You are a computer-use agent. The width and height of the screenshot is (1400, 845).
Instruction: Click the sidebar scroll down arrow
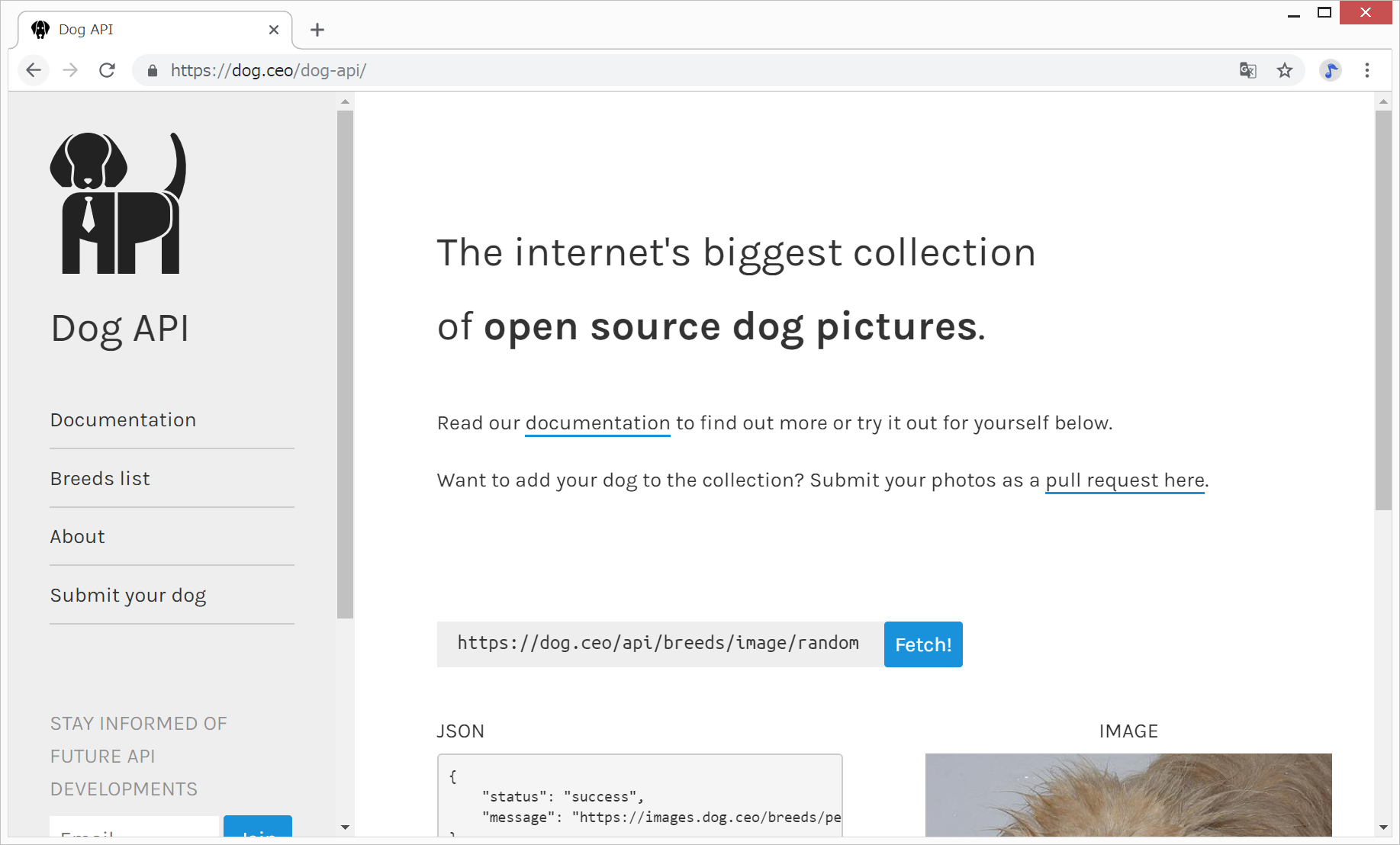[x=345, y=827]
